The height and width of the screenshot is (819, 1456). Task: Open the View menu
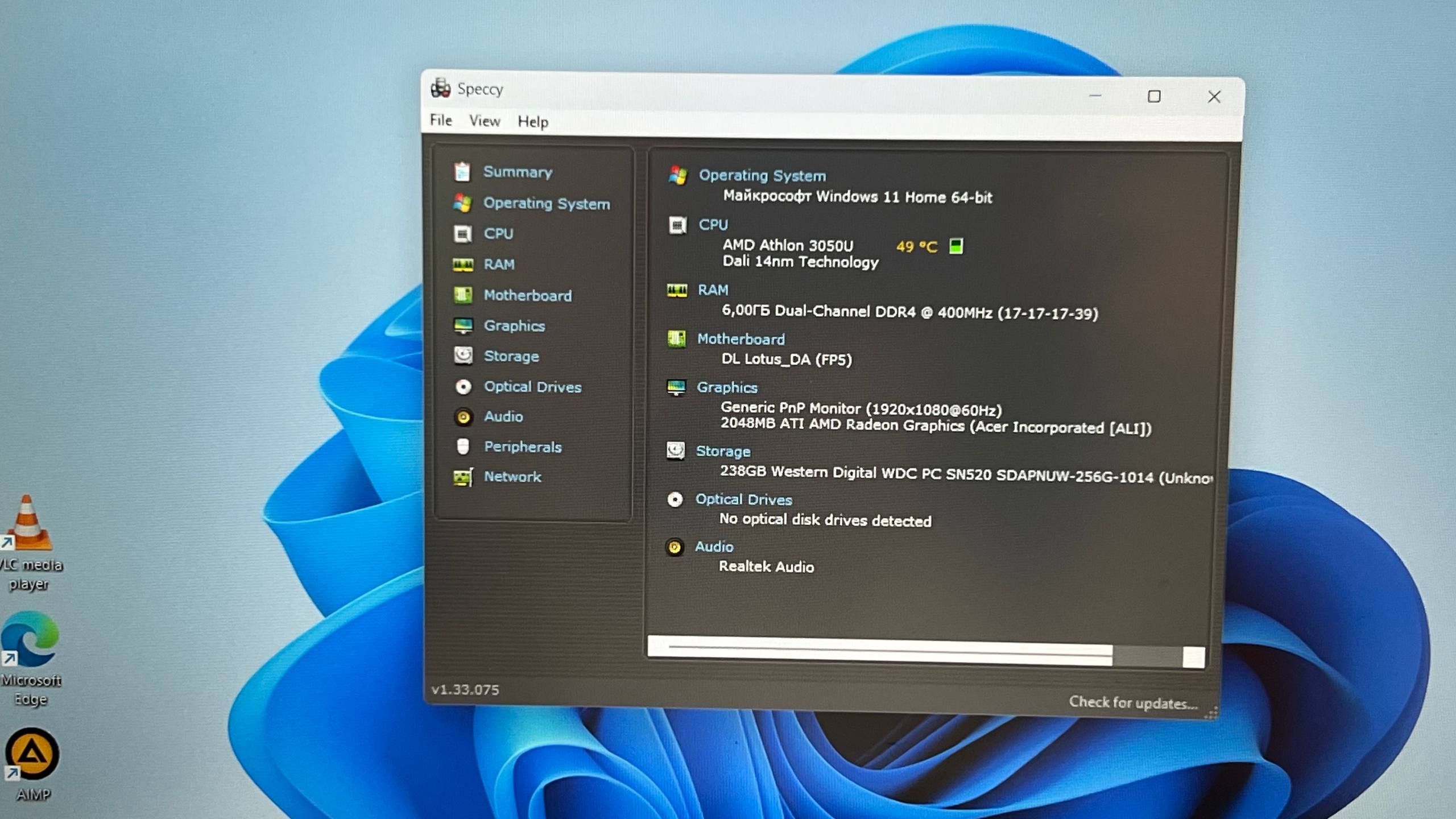click(485, 121)
